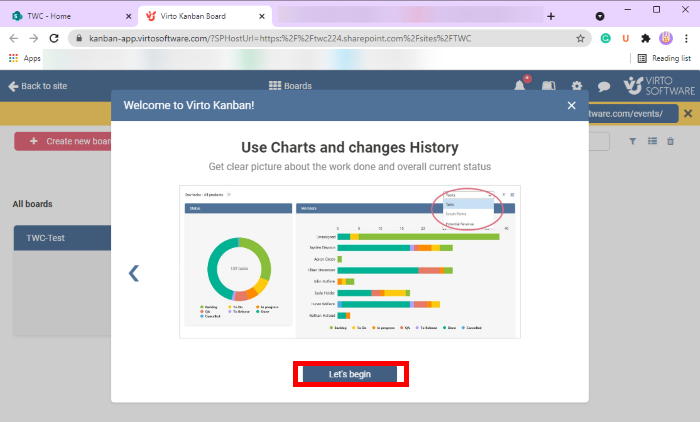Open a new browser tab
The width and height of the screenshot is (700, 422).
(x=551, y=16)
